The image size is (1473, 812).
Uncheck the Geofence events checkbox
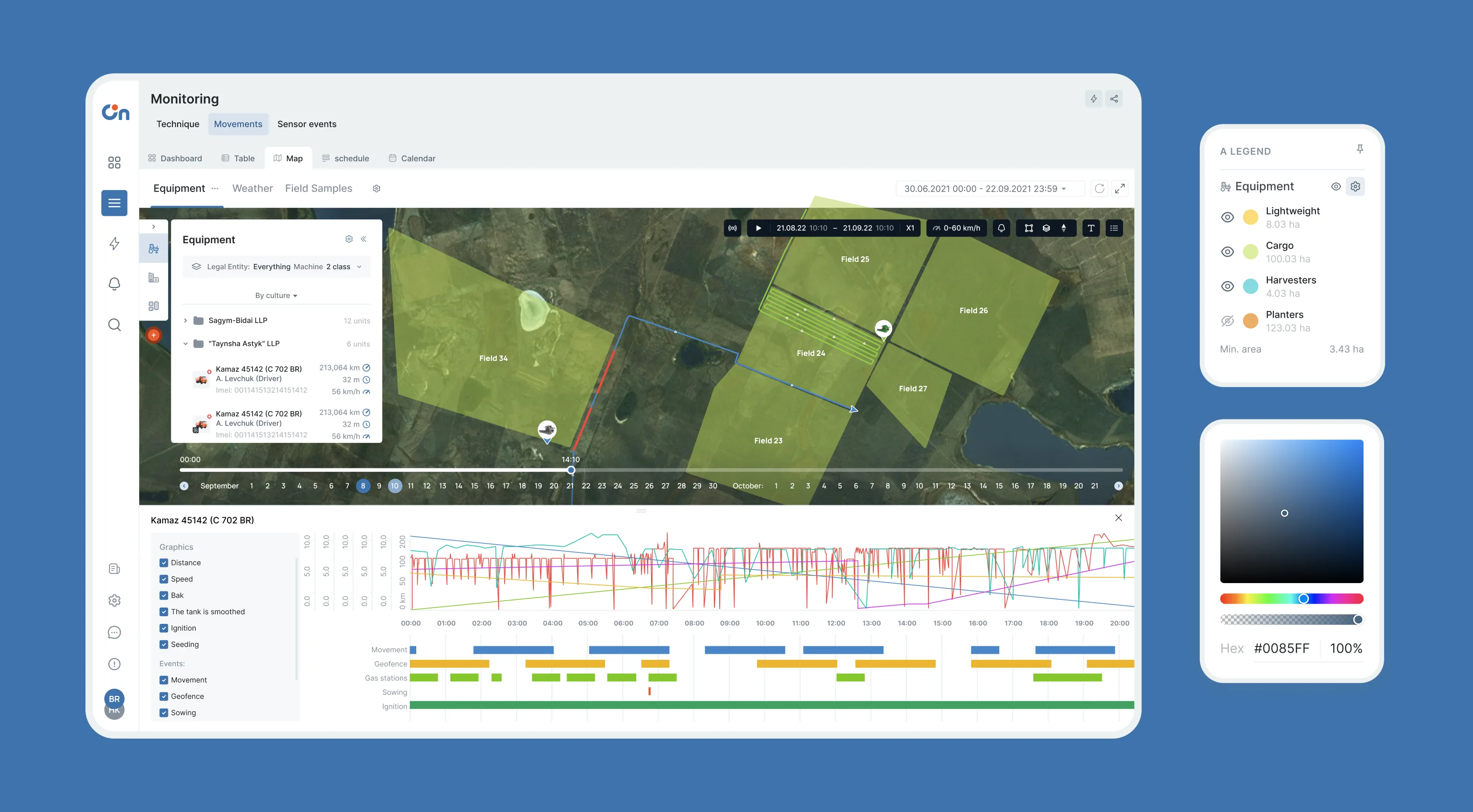tap(164, 696)
